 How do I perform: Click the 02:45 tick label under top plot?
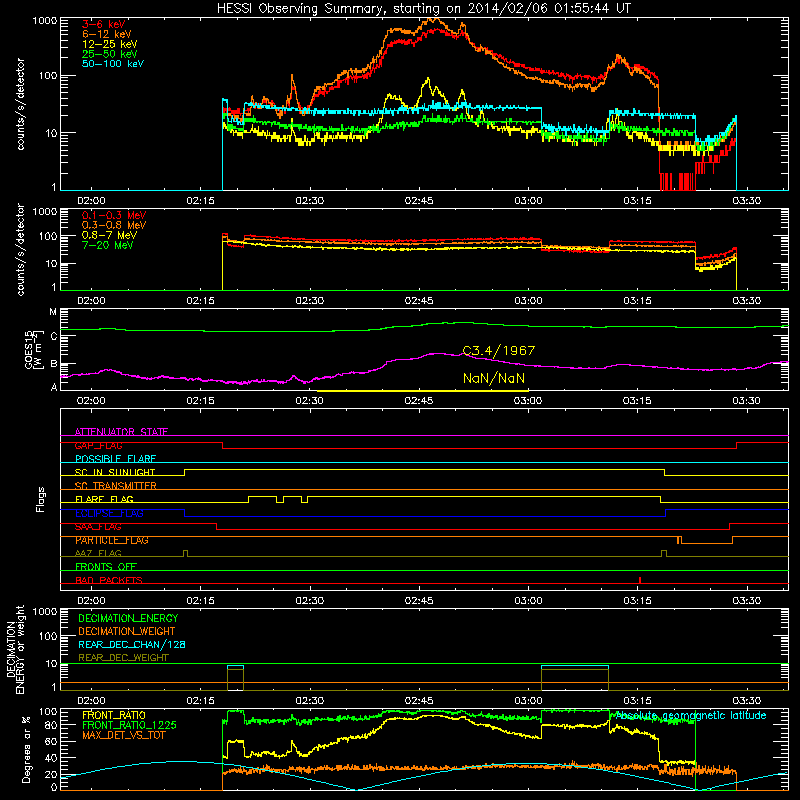click(x=419, y=201)
